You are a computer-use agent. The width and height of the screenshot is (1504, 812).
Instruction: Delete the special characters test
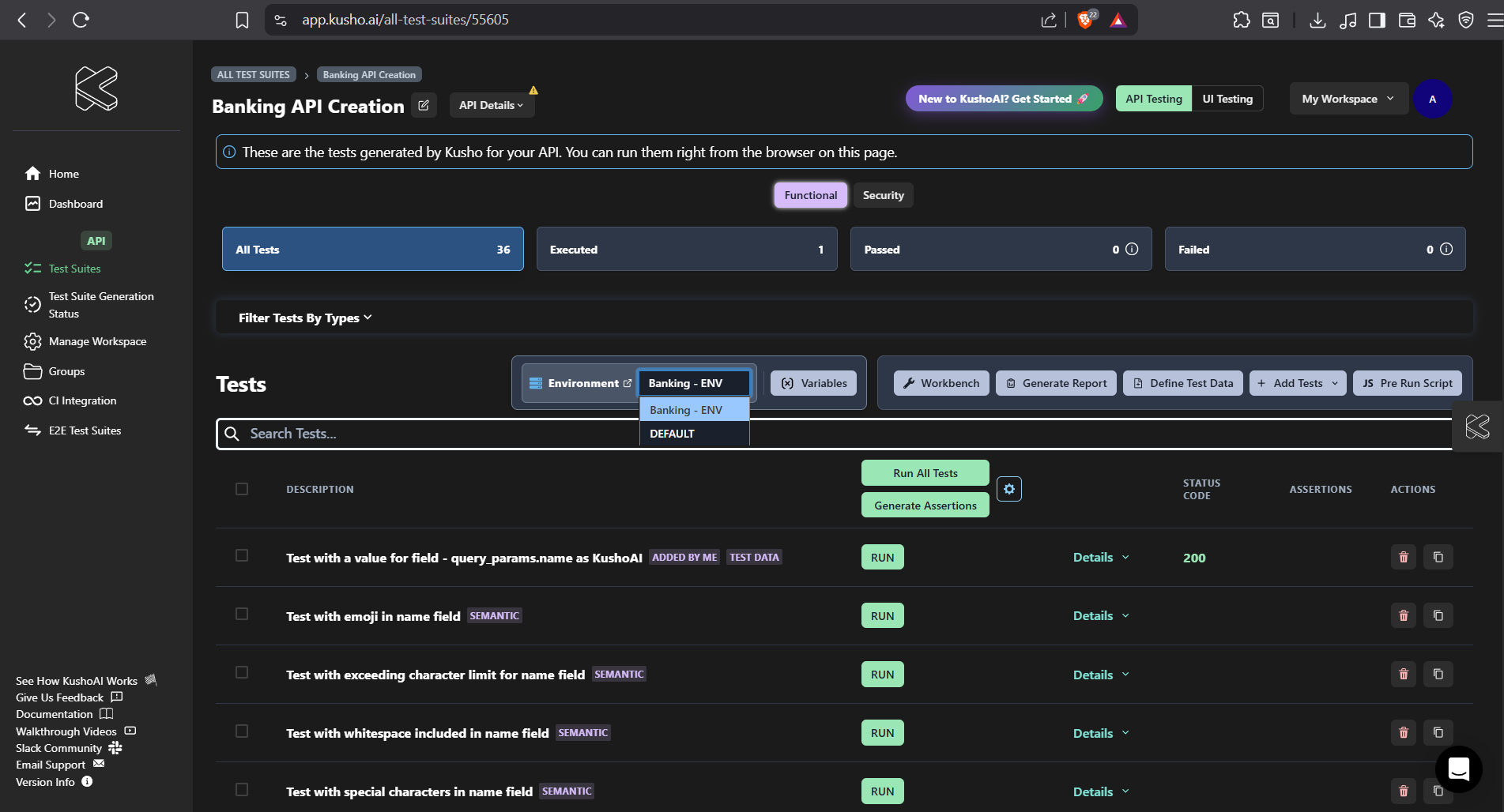tap(1404, 791)
